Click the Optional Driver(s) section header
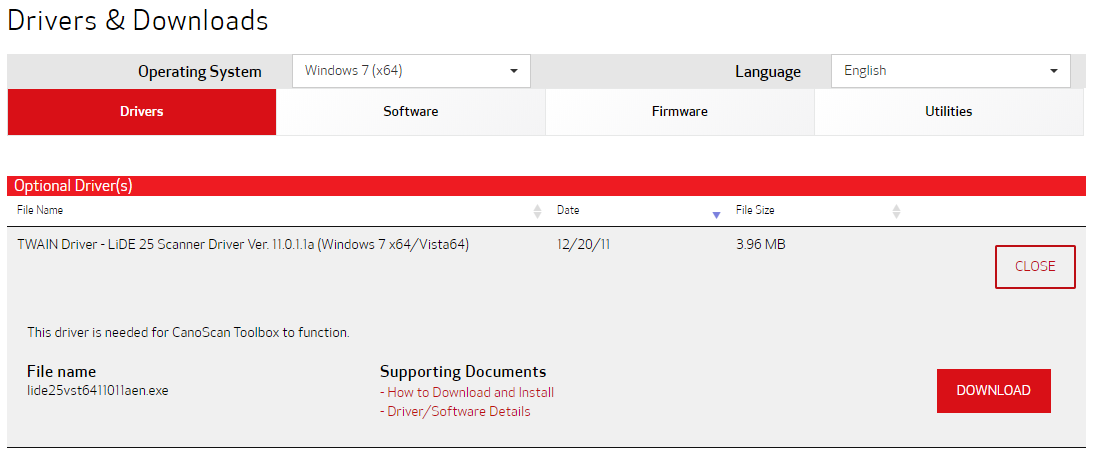Screen dimensions: 1094x452 click(x=546, y=186)
